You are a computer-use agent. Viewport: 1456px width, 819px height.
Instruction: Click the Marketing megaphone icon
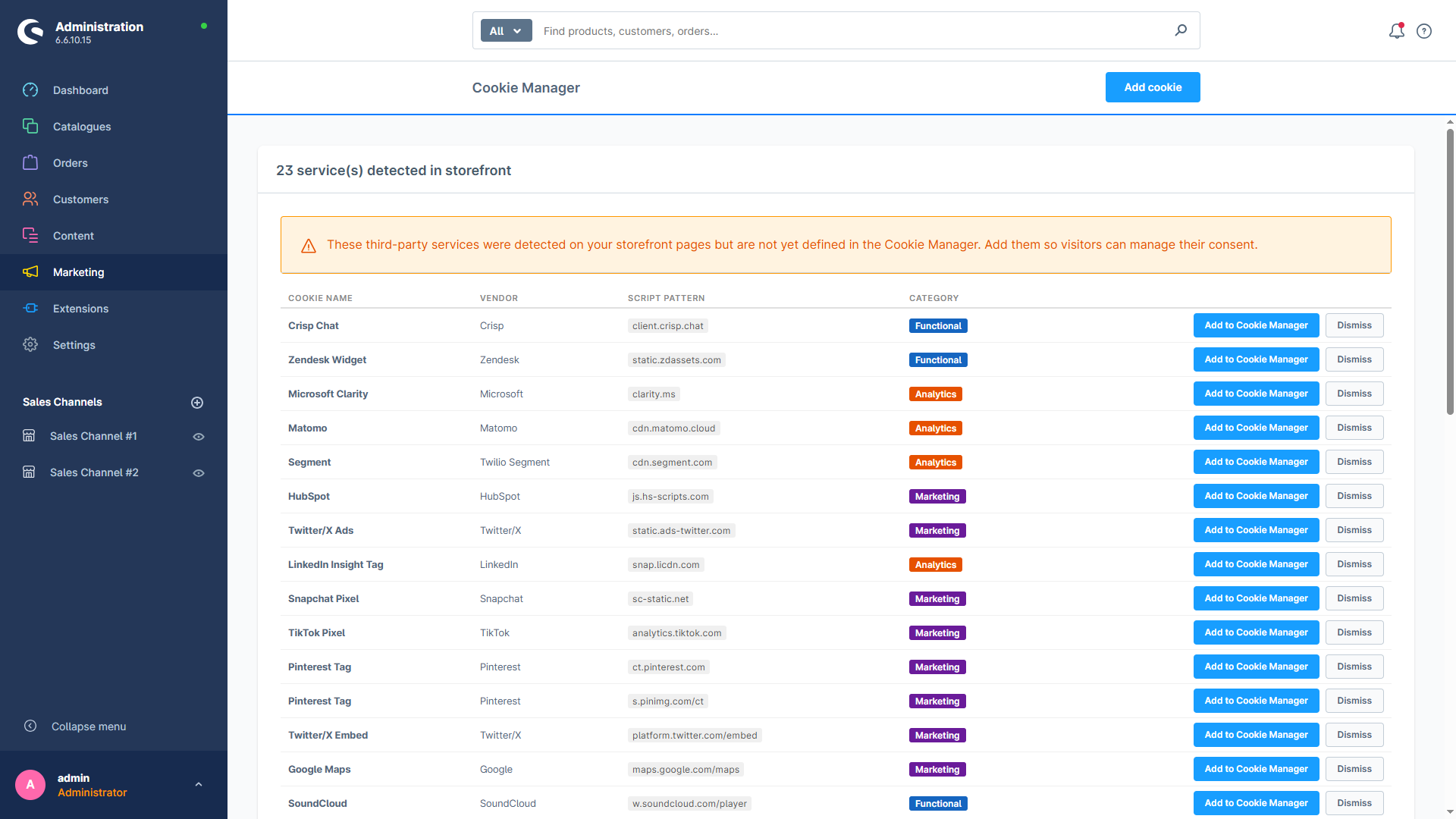point(30,272)
